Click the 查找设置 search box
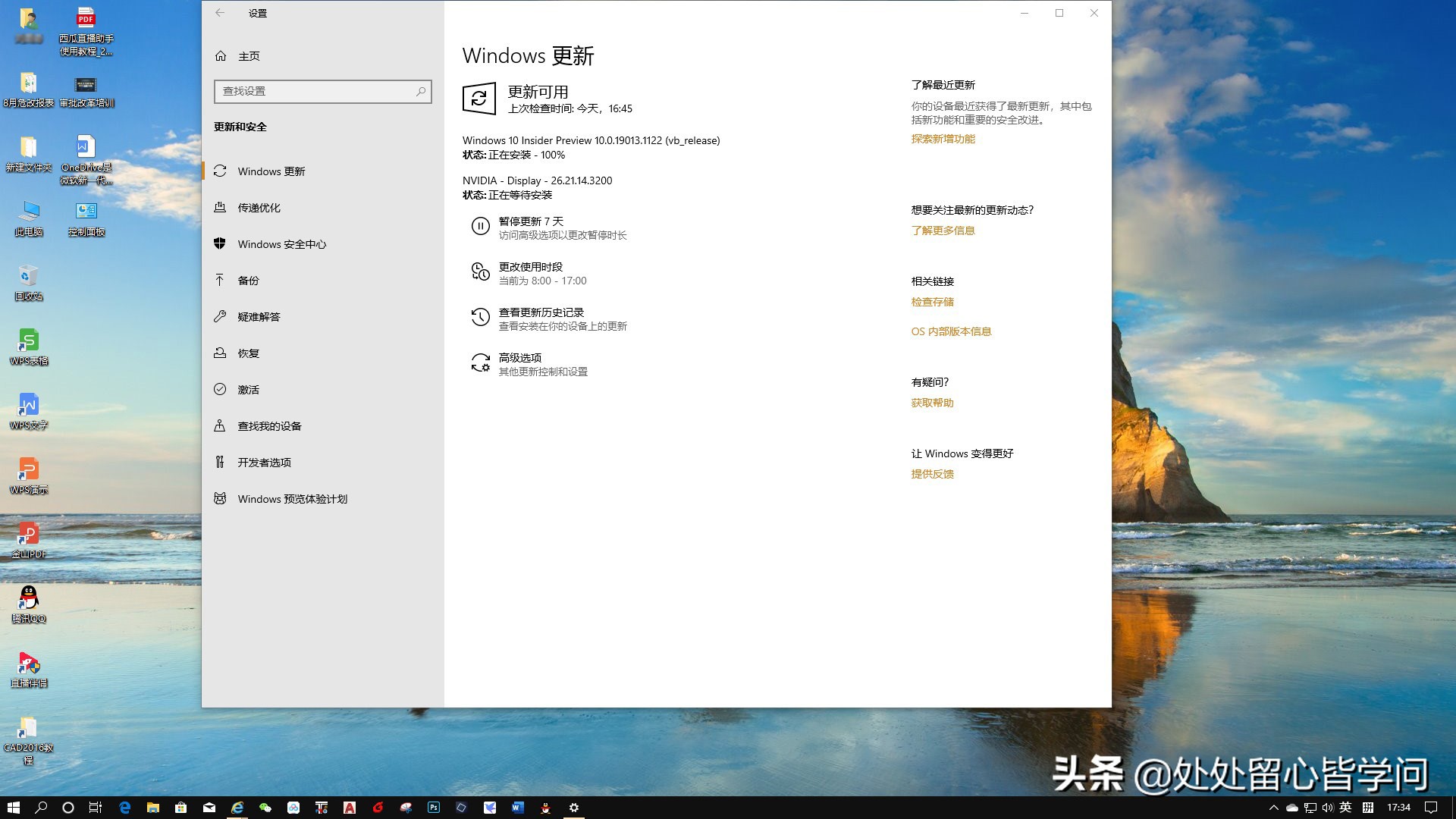This screenshot has width=1456, height=819. point(322,91)
